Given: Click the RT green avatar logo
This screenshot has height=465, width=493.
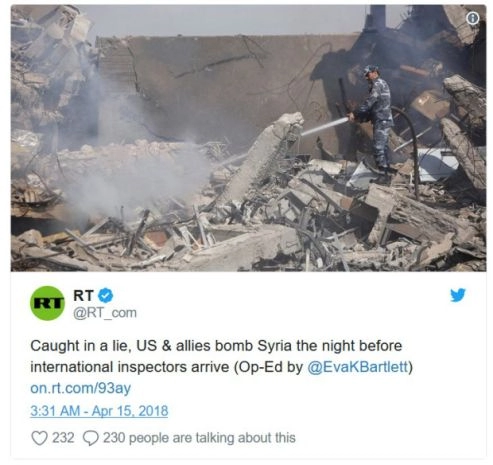Looking at the screenshot, I should [47, 303].
